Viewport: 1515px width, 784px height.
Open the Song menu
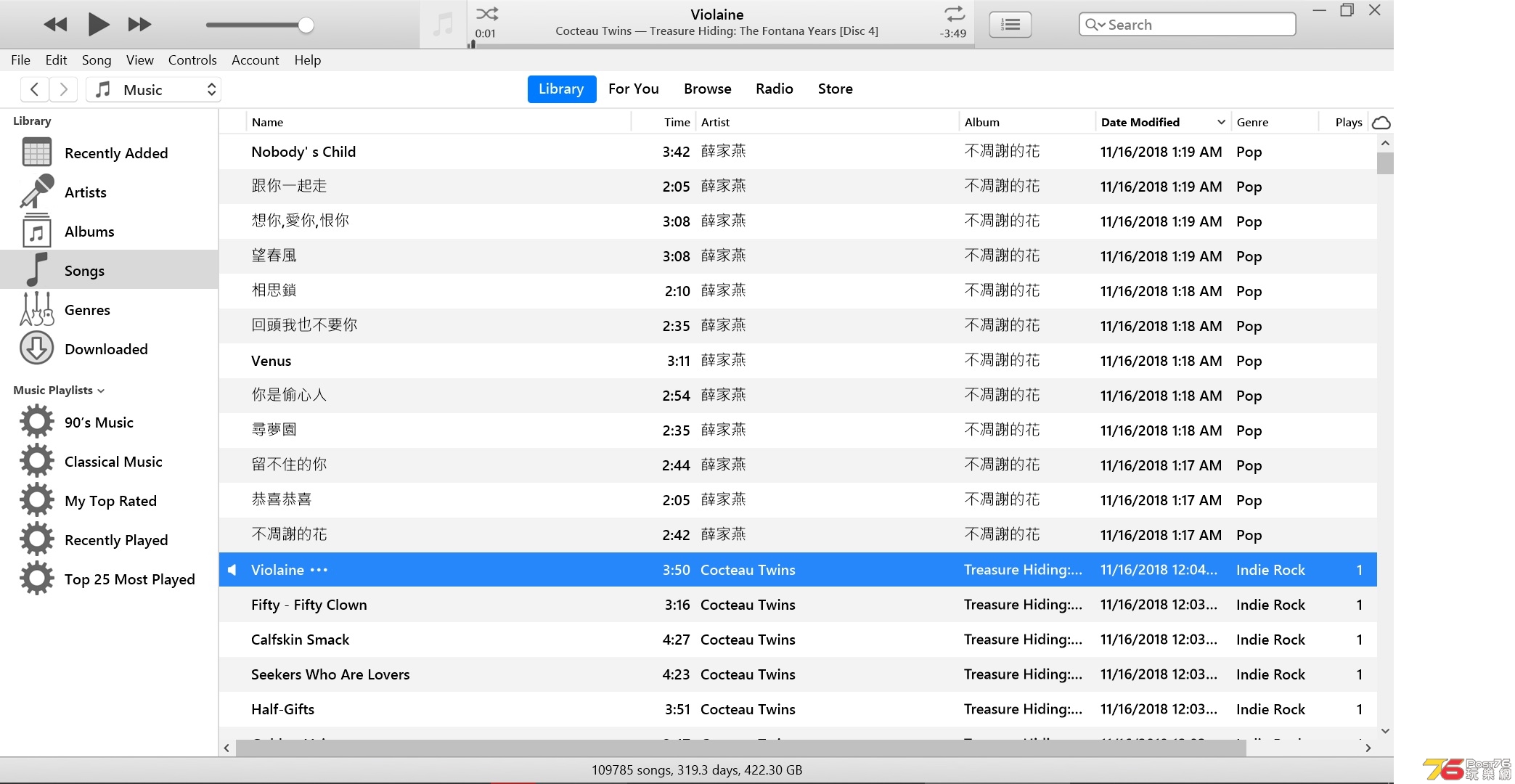[x=97, y=60]
